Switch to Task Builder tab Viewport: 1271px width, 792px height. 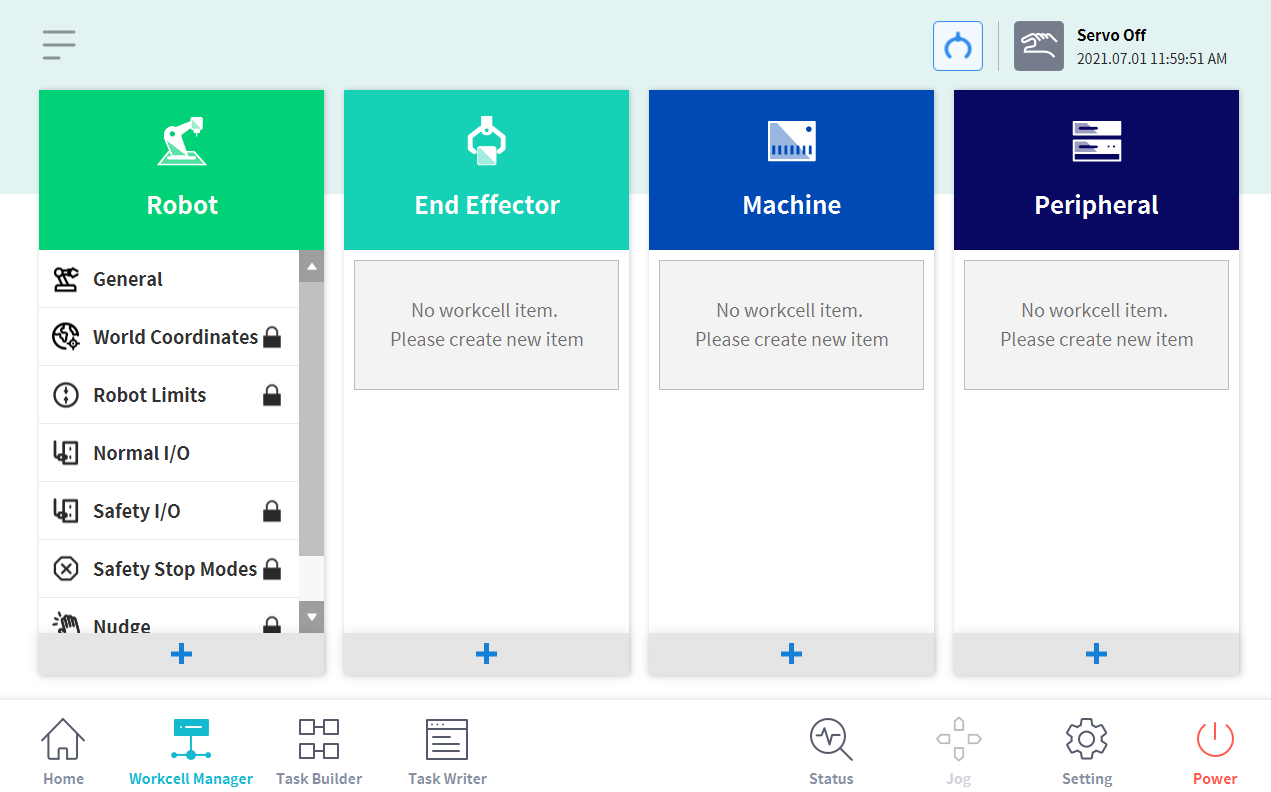319,751
